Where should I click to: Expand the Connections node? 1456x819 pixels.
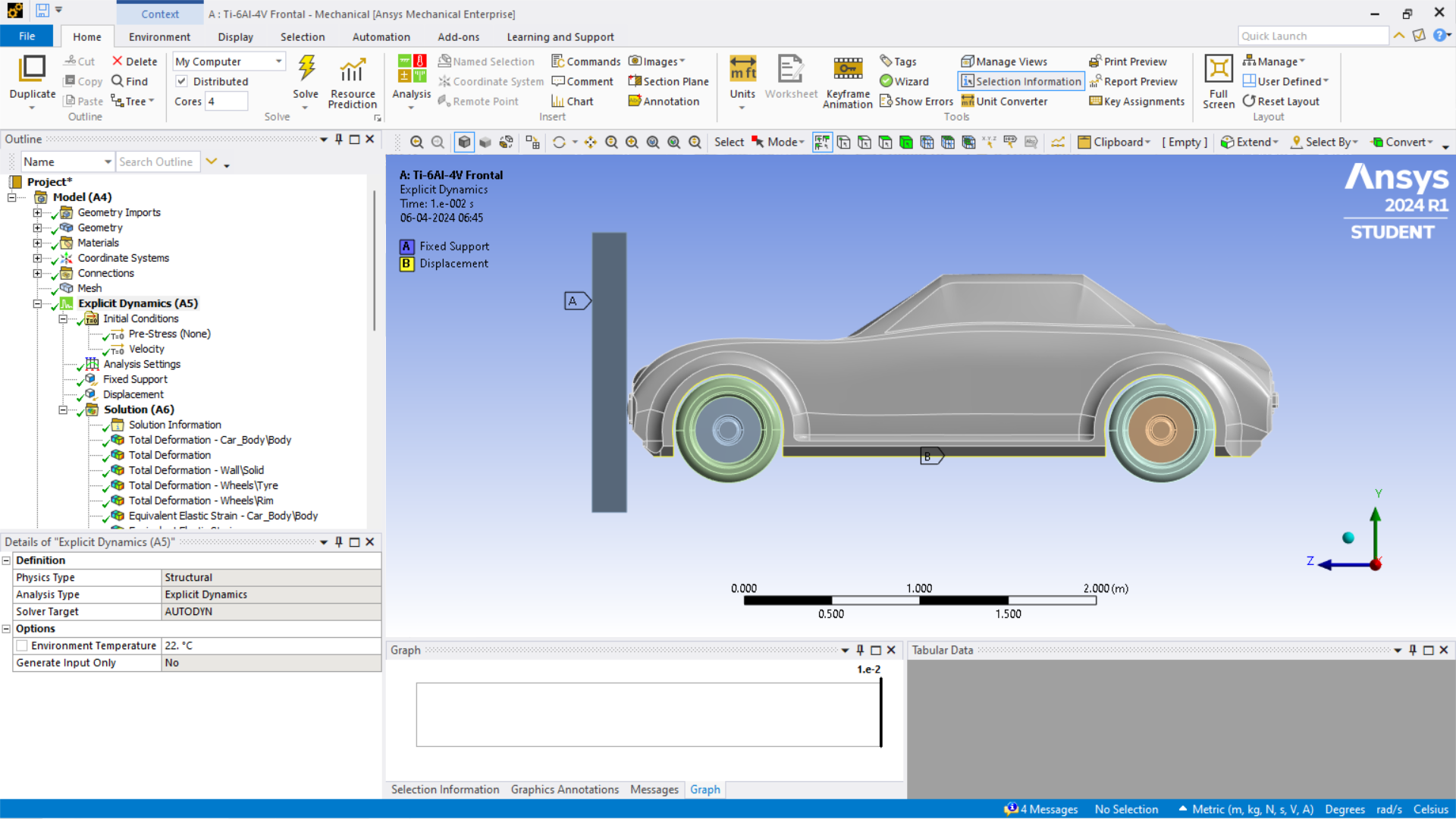coord(37,273)
